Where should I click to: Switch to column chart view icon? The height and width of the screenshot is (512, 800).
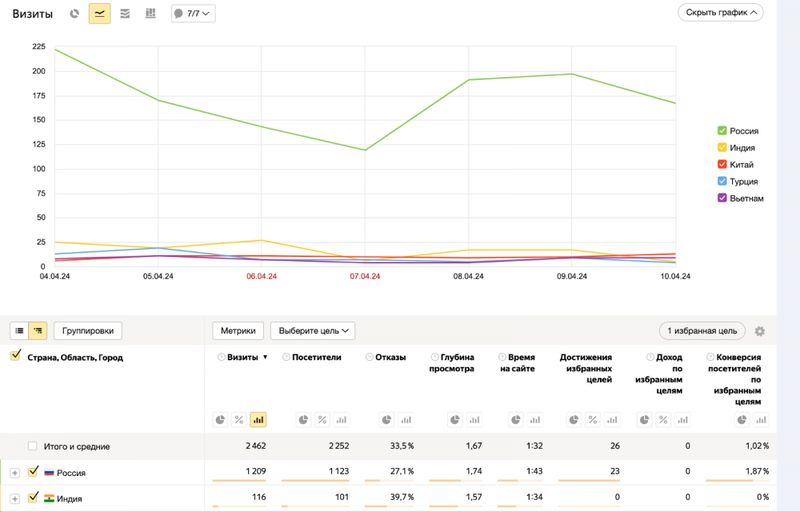click(151, 14)
